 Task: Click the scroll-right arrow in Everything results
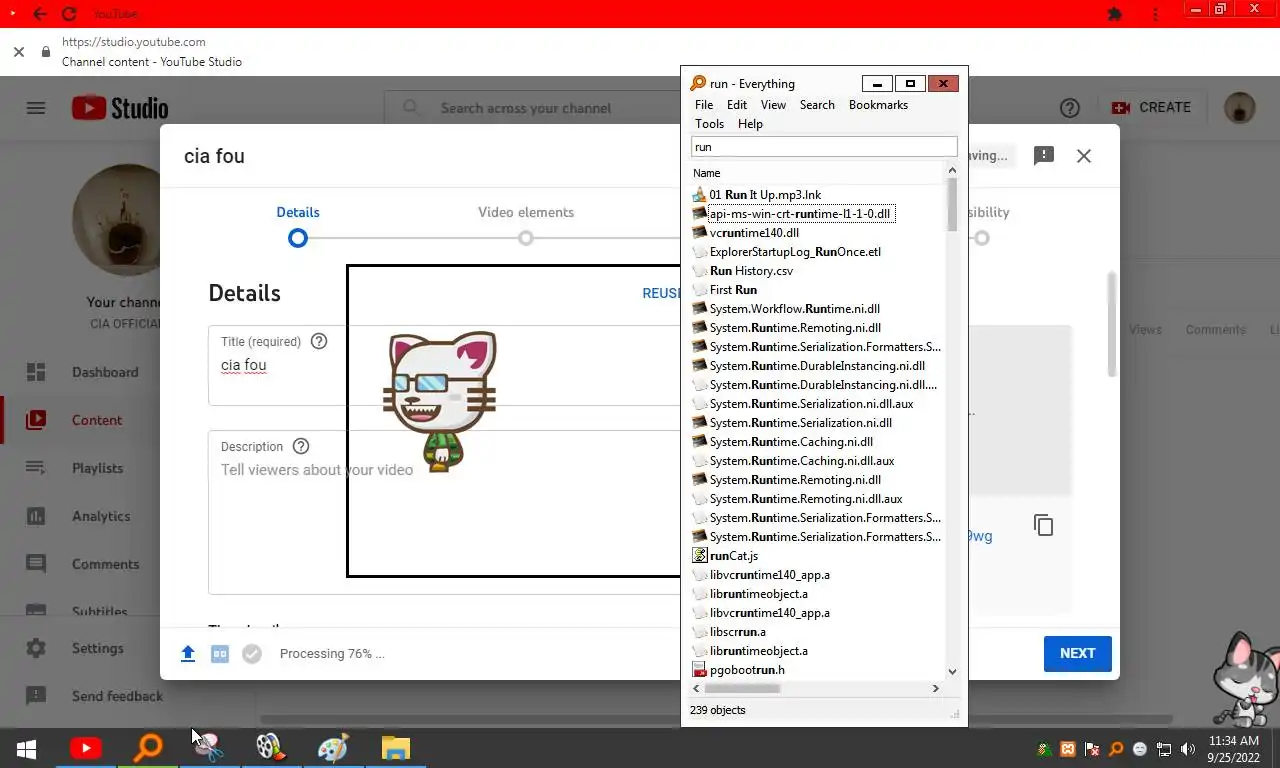(936, 688)
